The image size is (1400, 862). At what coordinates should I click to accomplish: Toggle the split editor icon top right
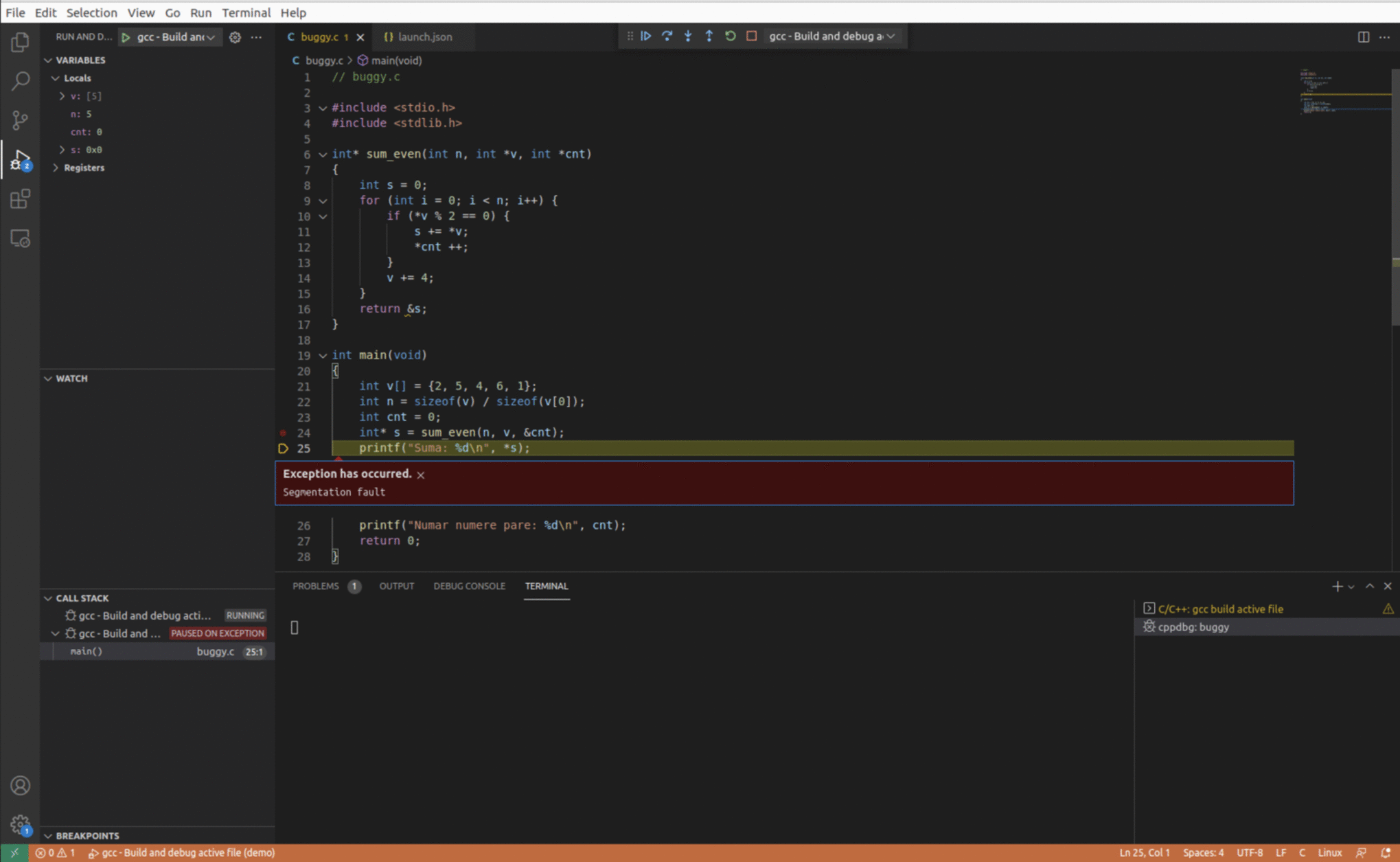pos(1362,36)
